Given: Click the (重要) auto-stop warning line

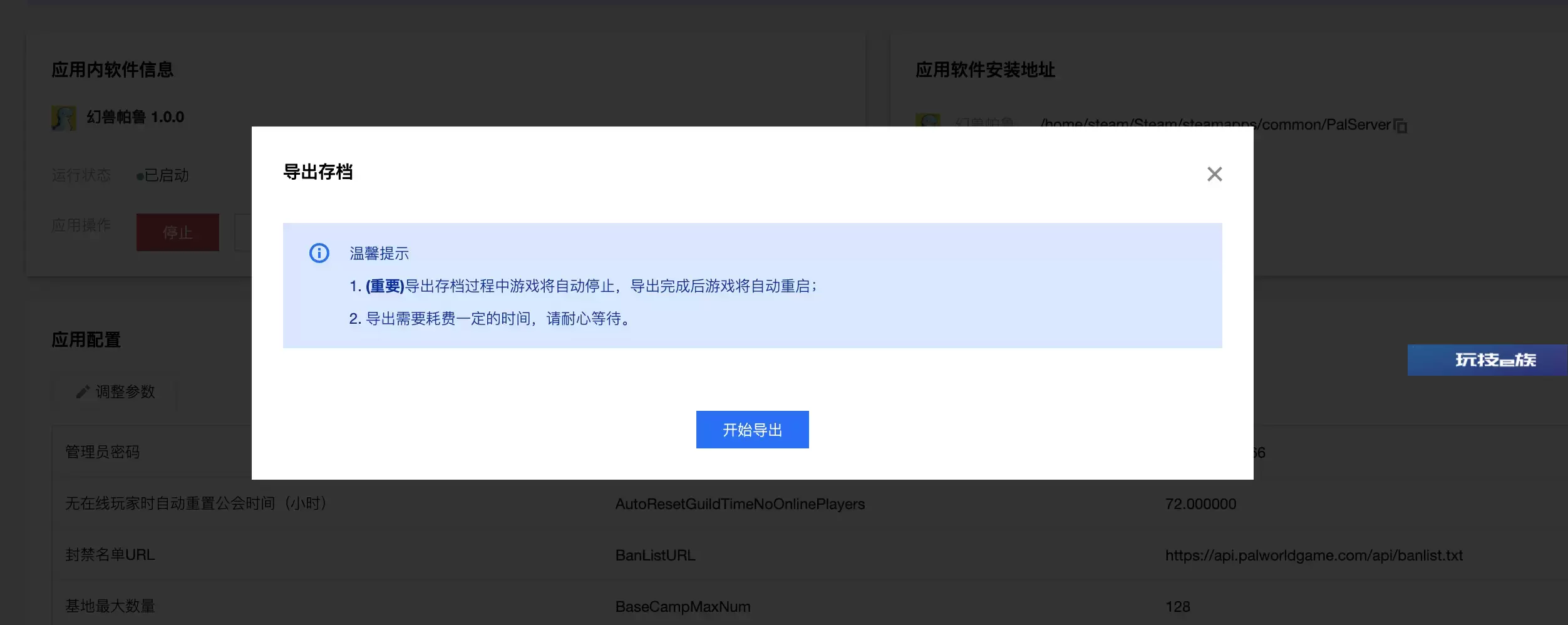Looking at the screenshot, I should tap(583, 286).
